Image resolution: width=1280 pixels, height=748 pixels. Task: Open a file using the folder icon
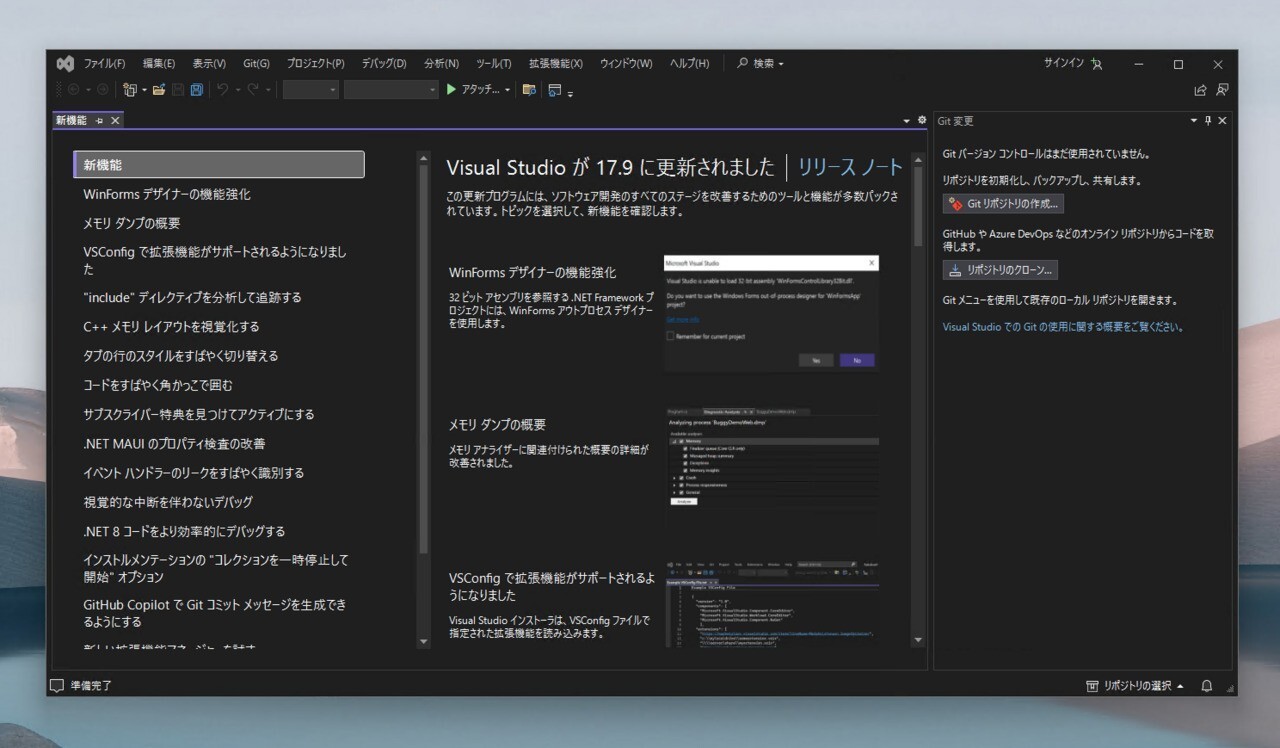(x=161, y=89)
